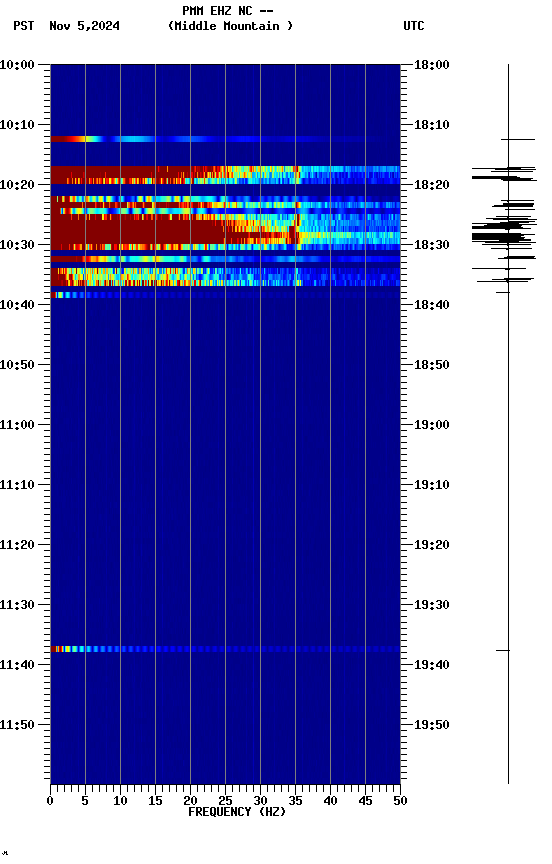Viewport: 552px width, 864px height.
Task: Click the 30 Hz frequency axis label
Action: (x=260, y=801)
